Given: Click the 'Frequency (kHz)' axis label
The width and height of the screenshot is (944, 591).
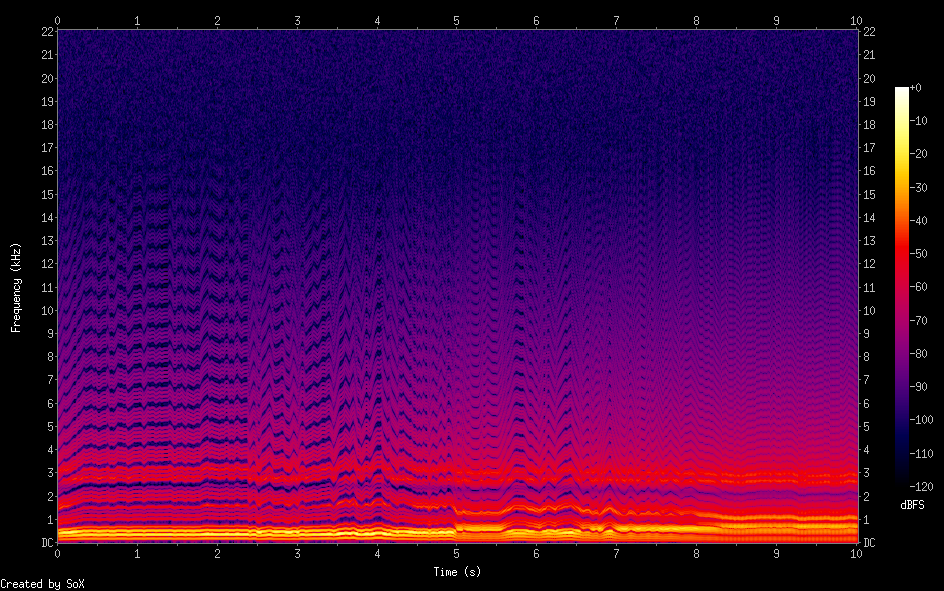Looking at the screenshot, I should (16, 286).
